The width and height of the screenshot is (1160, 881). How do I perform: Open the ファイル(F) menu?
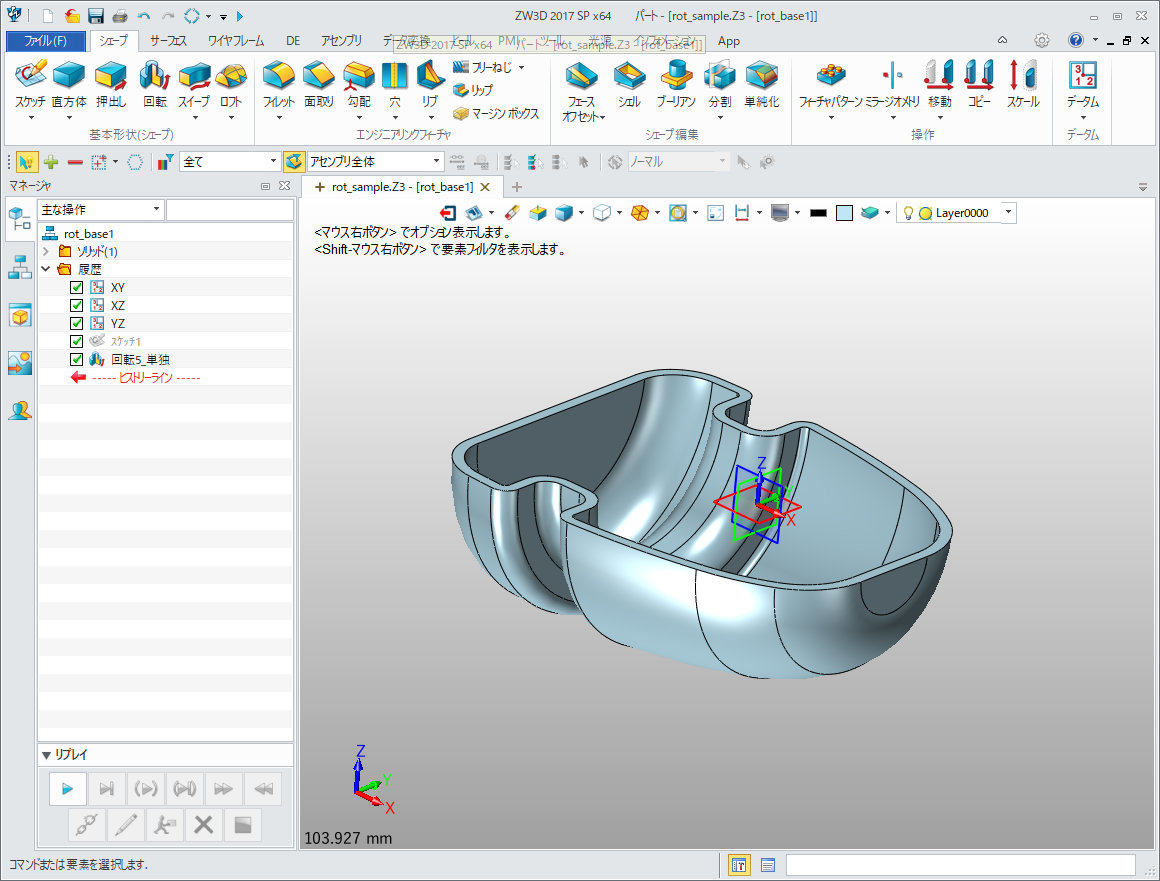pos(46,41)
